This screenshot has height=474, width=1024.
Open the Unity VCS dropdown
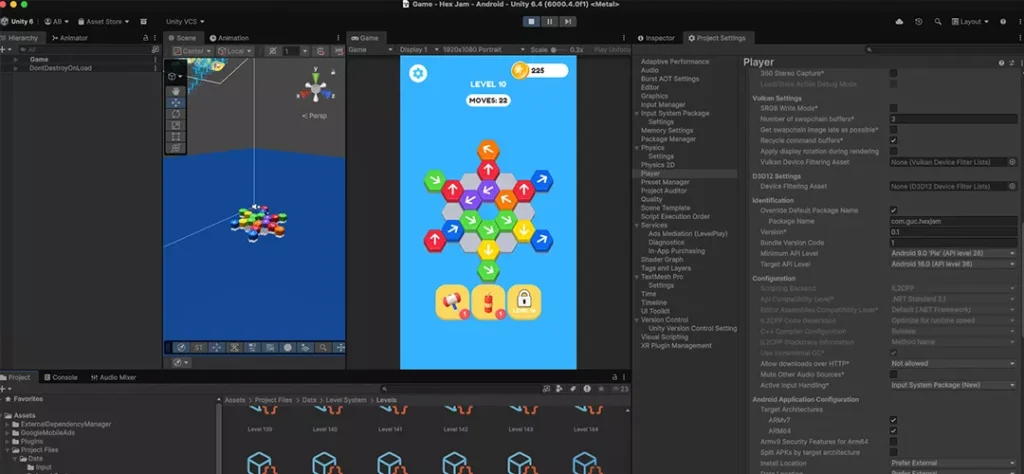[x=185, y=22]
